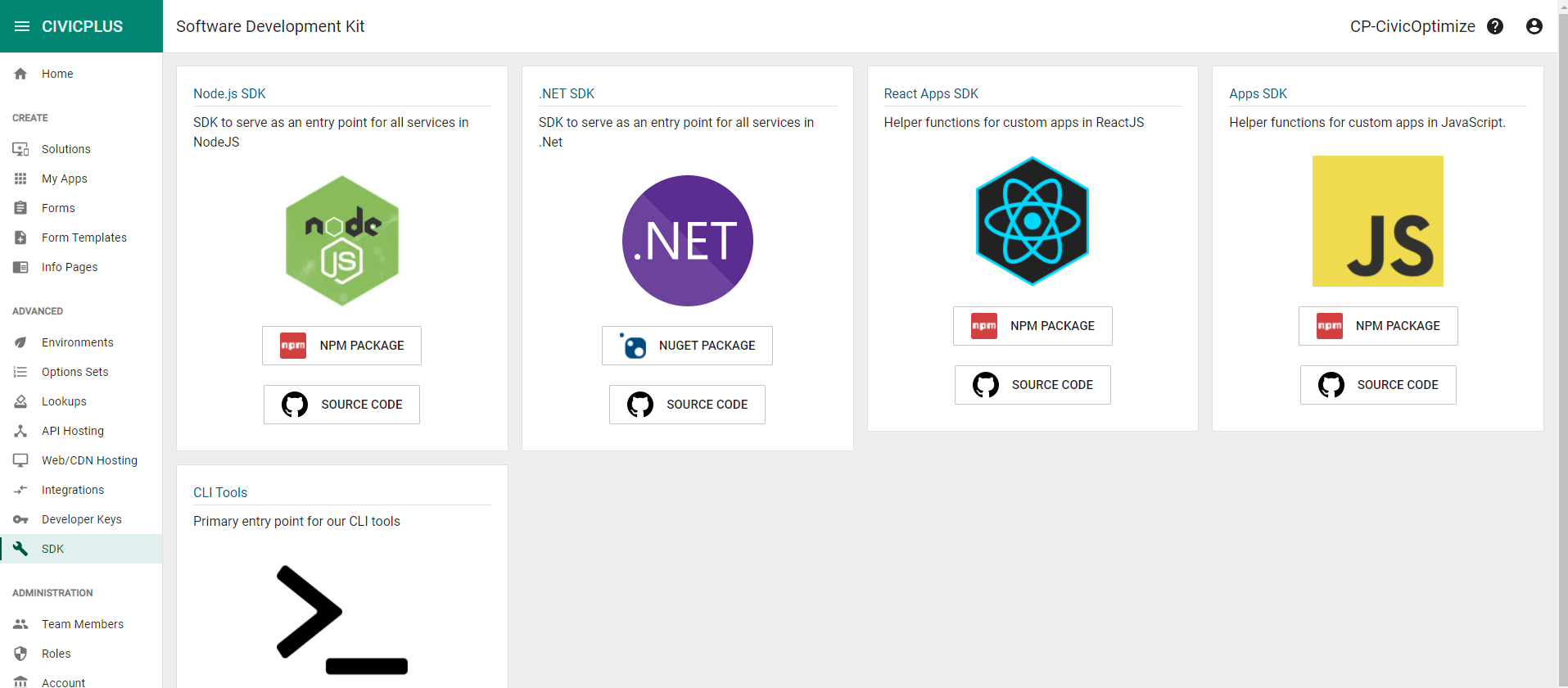Click the CLI Tools card title

pos(220,492)
